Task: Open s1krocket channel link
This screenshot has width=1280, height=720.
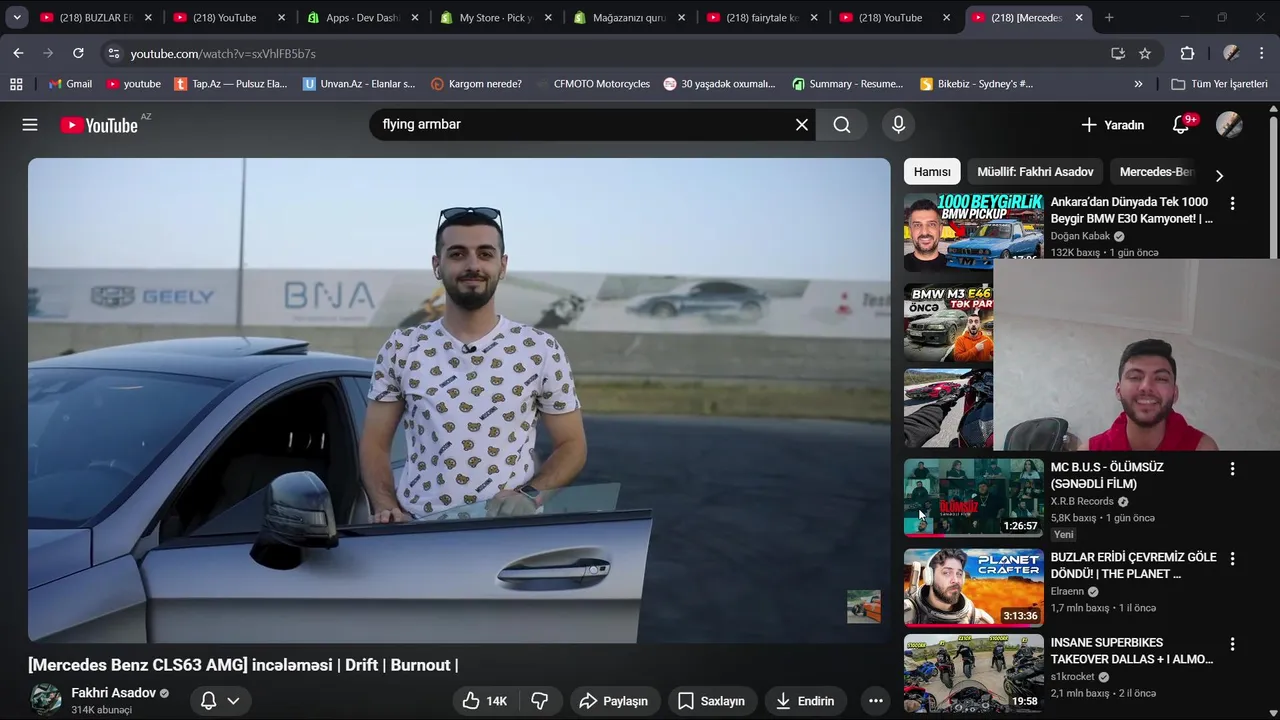Action: (1073, 676)
